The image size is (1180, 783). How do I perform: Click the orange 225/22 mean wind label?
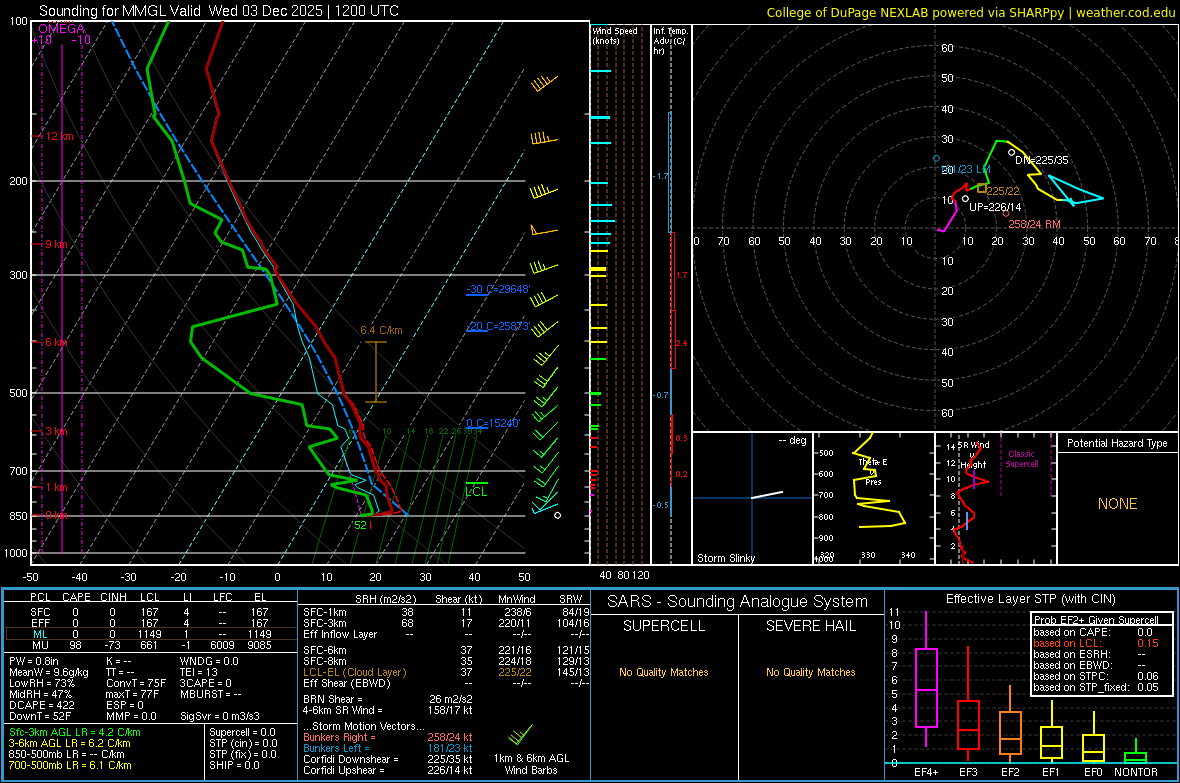(x=1002, y=191)
